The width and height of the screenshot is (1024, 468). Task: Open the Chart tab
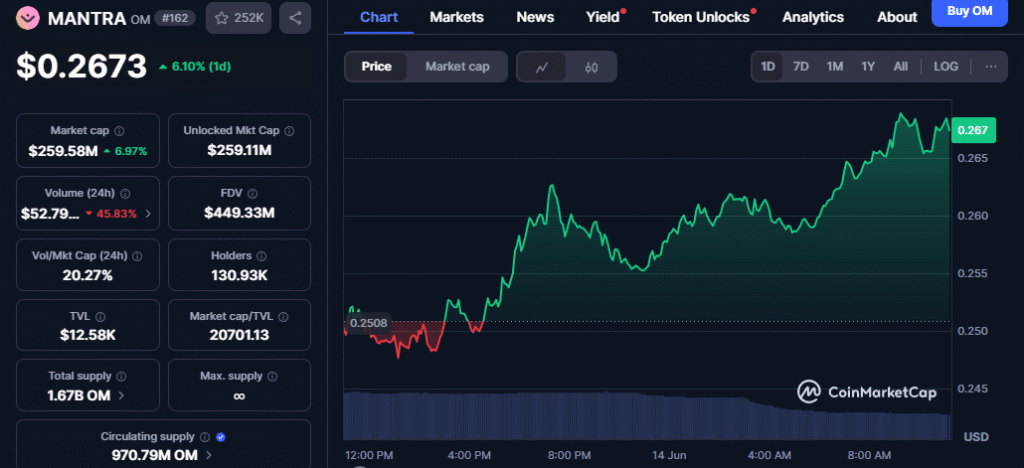(x=379, y=18)
